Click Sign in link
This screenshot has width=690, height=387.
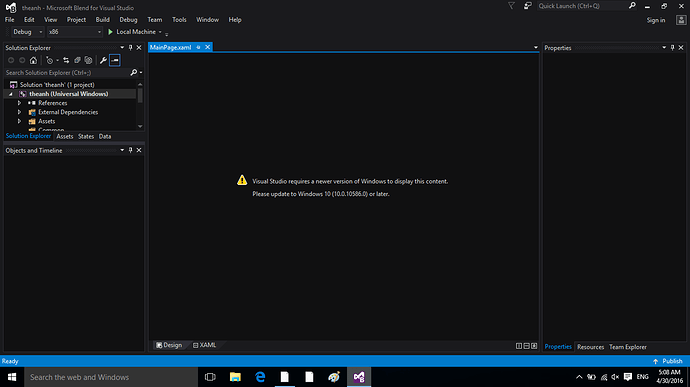tap(656, 20)
